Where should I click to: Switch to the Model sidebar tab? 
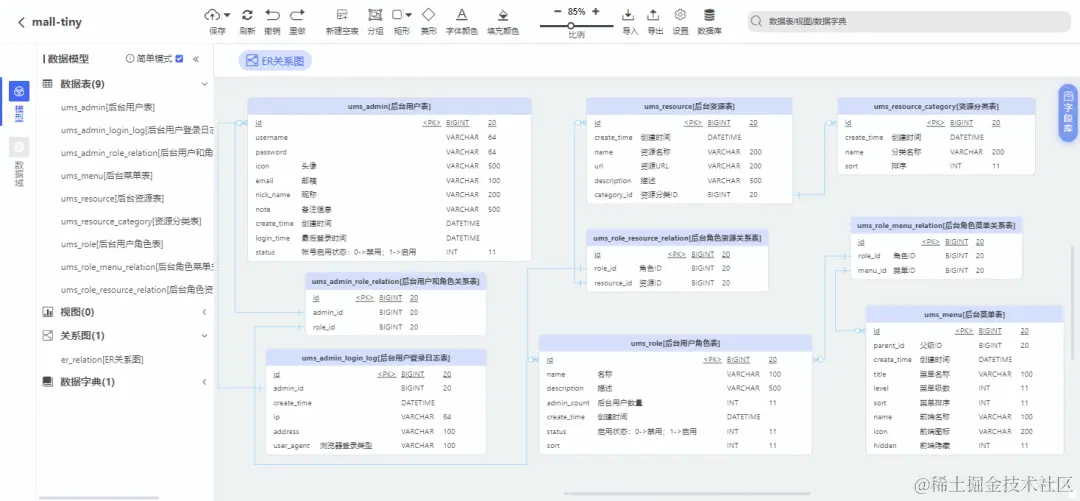tap(19, 101)
